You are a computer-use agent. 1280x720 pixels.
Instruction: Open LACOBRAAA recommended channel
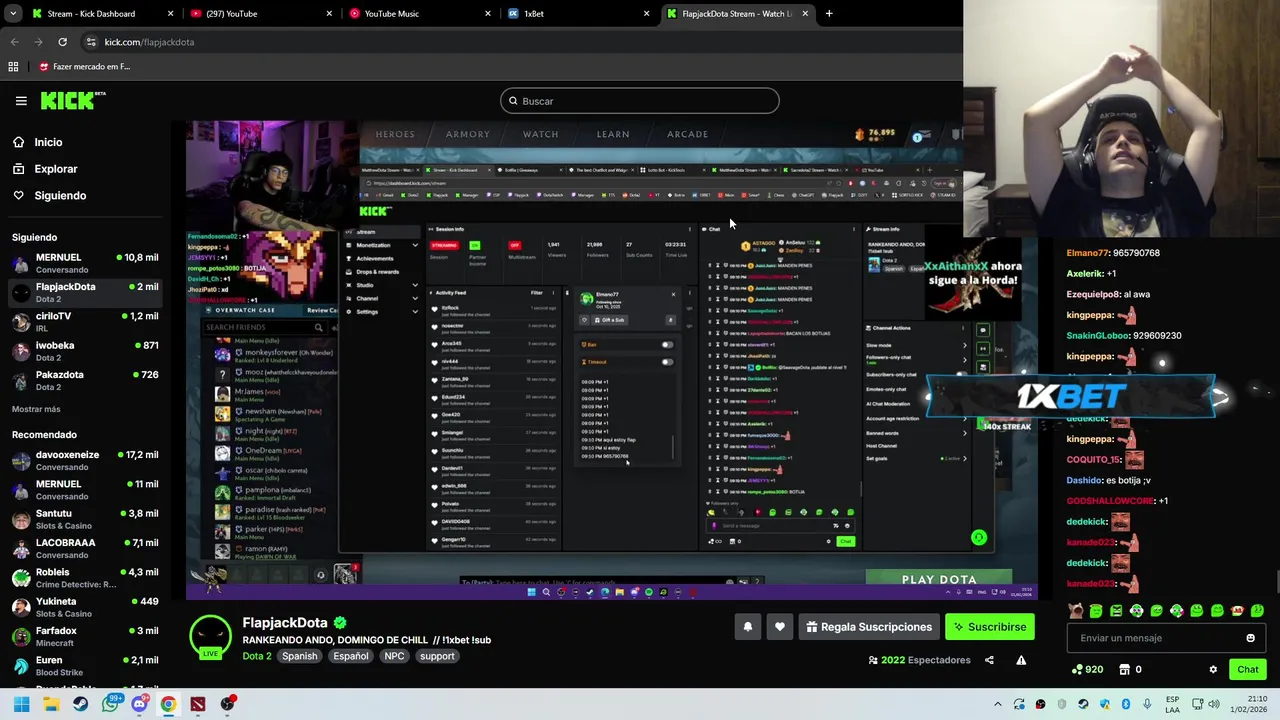[x=85, y=548]
